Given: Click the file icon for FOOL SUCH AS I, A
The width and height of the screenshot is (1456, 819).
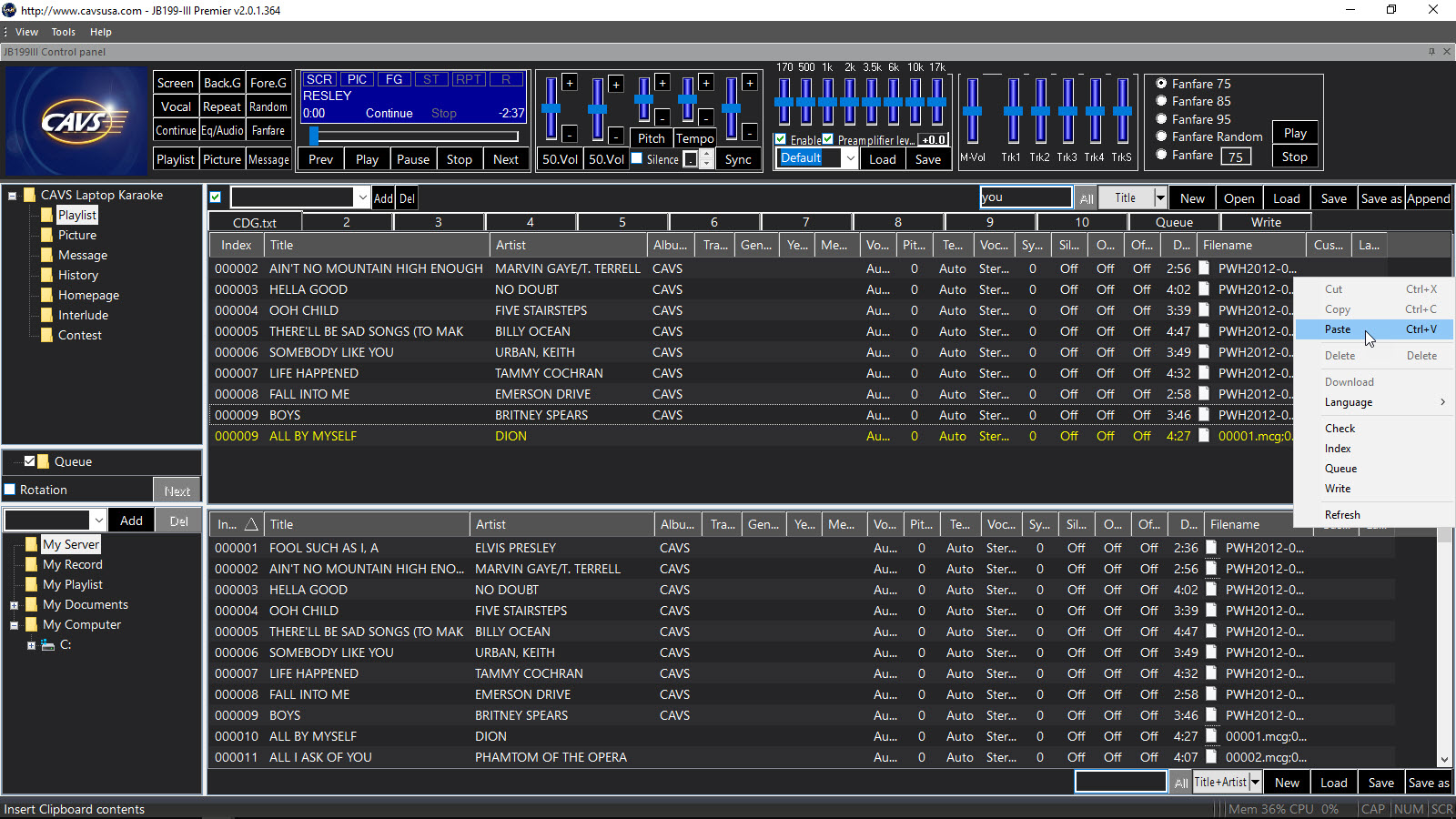Looking at the screenshot, I should (x=1211, y=548).
